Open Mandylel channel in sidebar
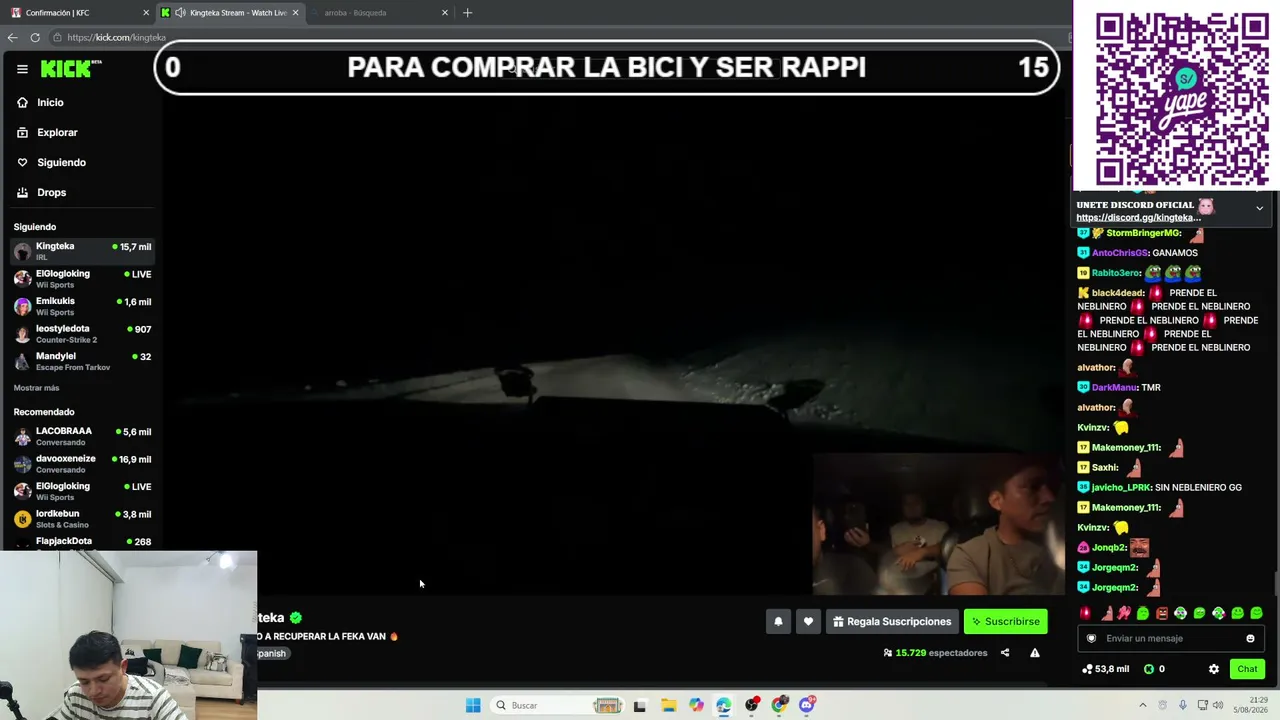1280x720 pixels. 80,361
